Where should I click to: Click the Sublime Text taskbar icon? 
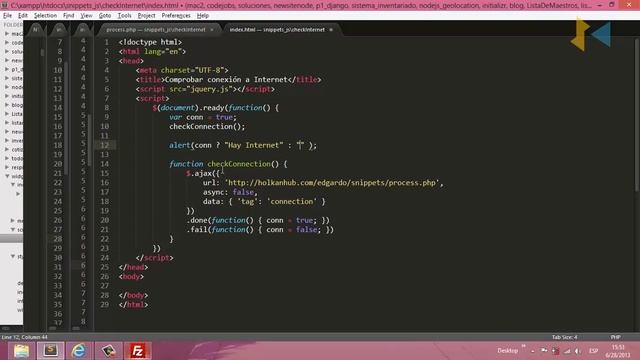51,351
